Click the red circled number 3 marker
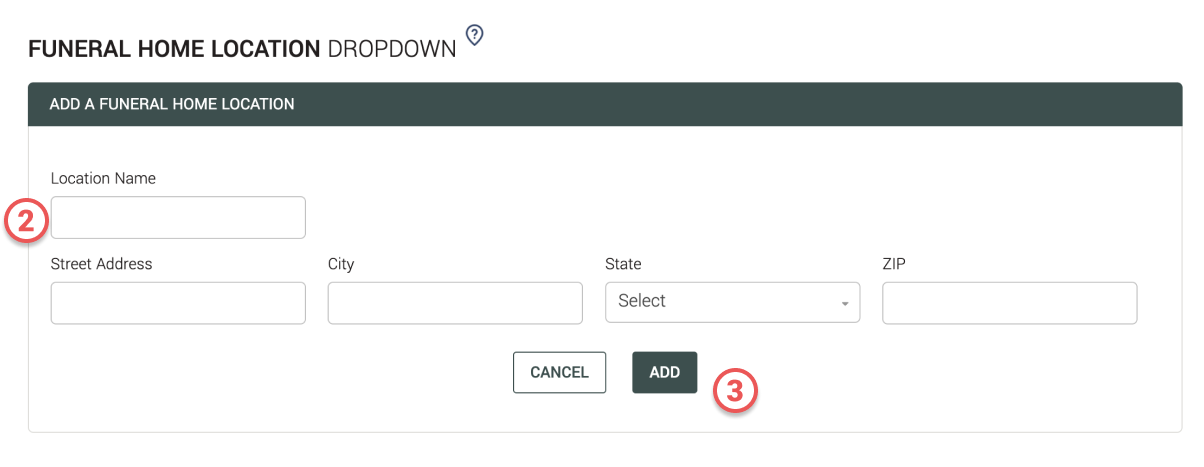The width and height of the screenshot is (1204, 467). pos(735,392)
